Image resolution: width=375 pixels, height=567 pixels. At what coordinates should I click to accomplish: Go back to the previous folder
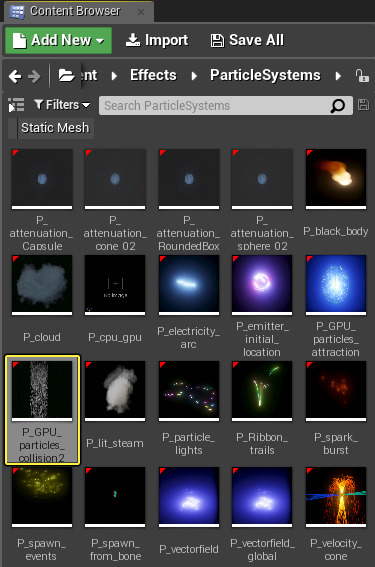(15, 76)
